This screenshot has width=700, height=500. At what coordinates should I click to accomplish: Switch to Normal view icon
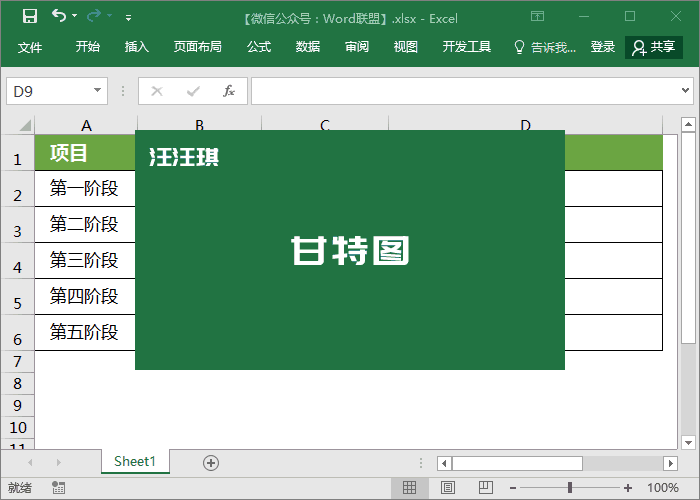[x=409, y=488]
